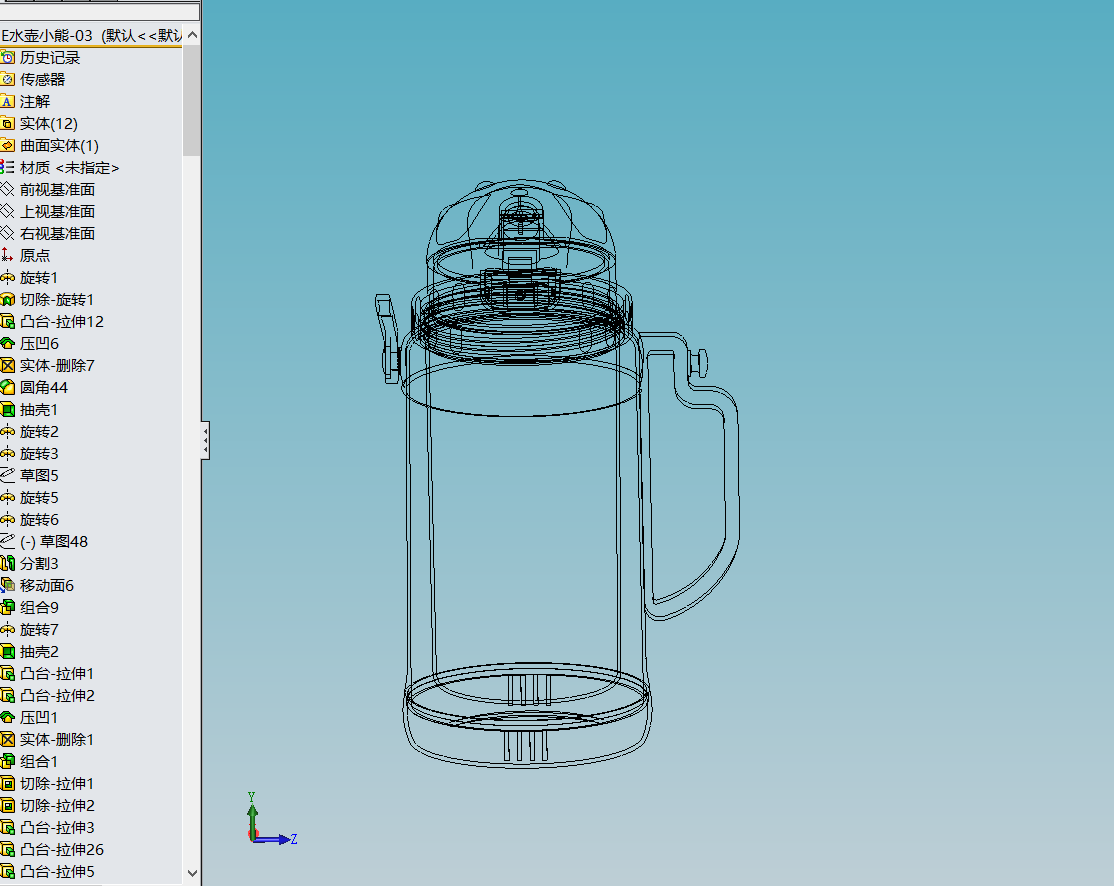This screenshot has height=886, width=1114.
Task: Select feature 凸台-拉伸3
Action: [57, 828]
